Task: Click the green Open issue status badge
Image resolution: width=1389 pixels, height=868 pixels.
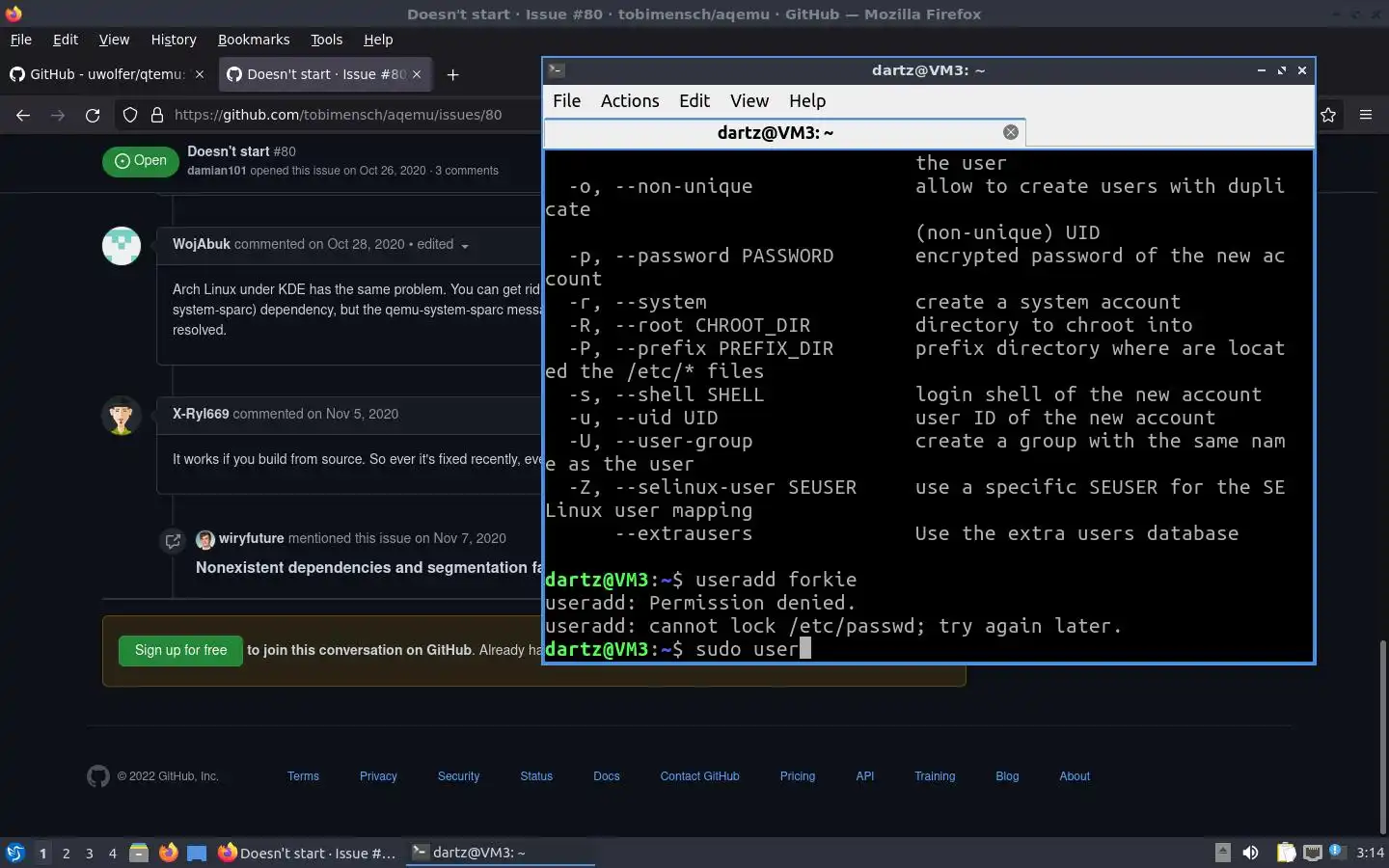Action: 140,161
